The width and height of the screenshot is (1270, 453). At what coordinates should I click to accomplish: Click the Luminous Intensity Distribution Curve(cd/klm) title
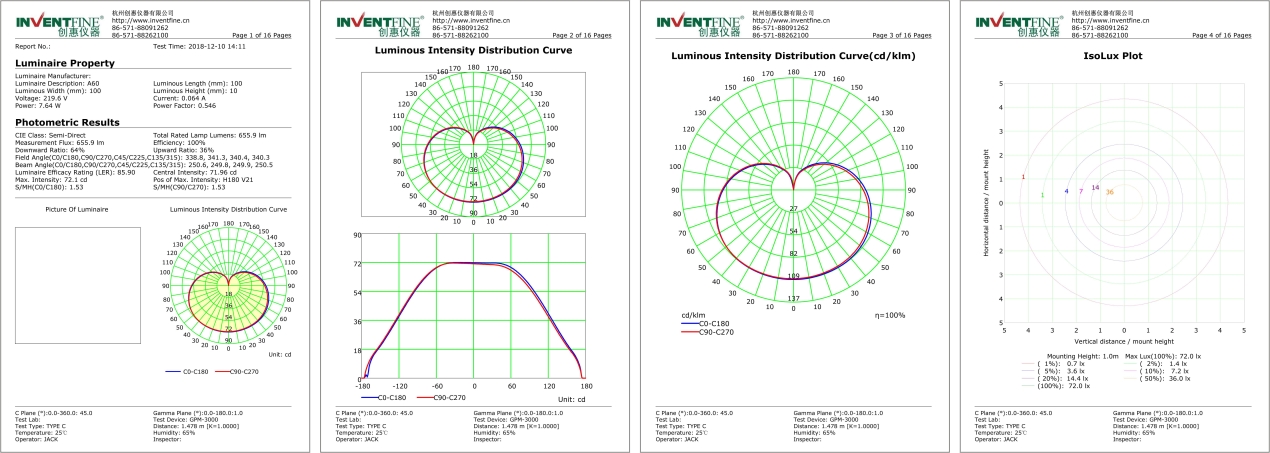coord(793,56)
